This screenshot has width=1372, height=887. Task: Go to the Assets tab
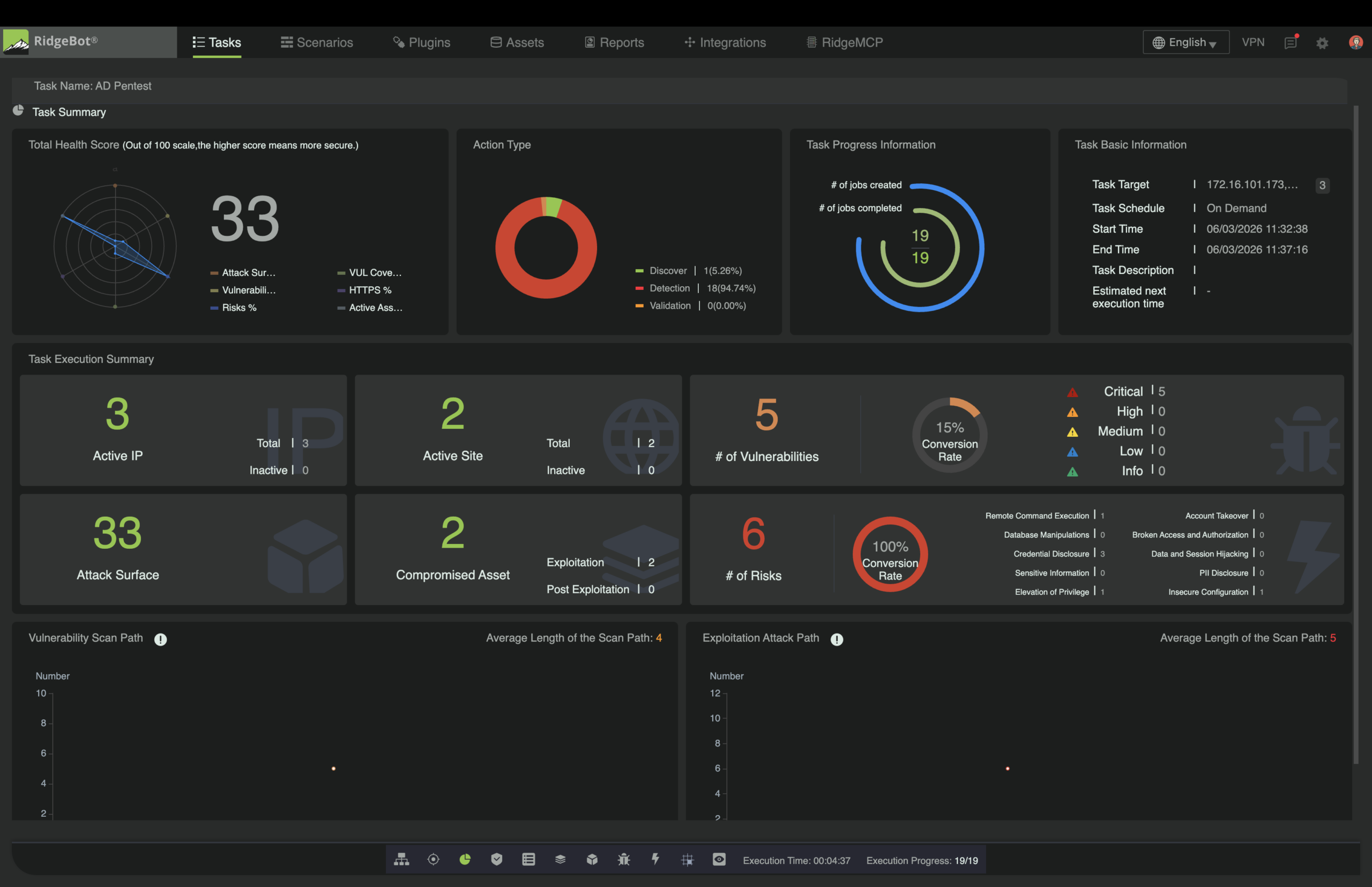pos(517,42)
